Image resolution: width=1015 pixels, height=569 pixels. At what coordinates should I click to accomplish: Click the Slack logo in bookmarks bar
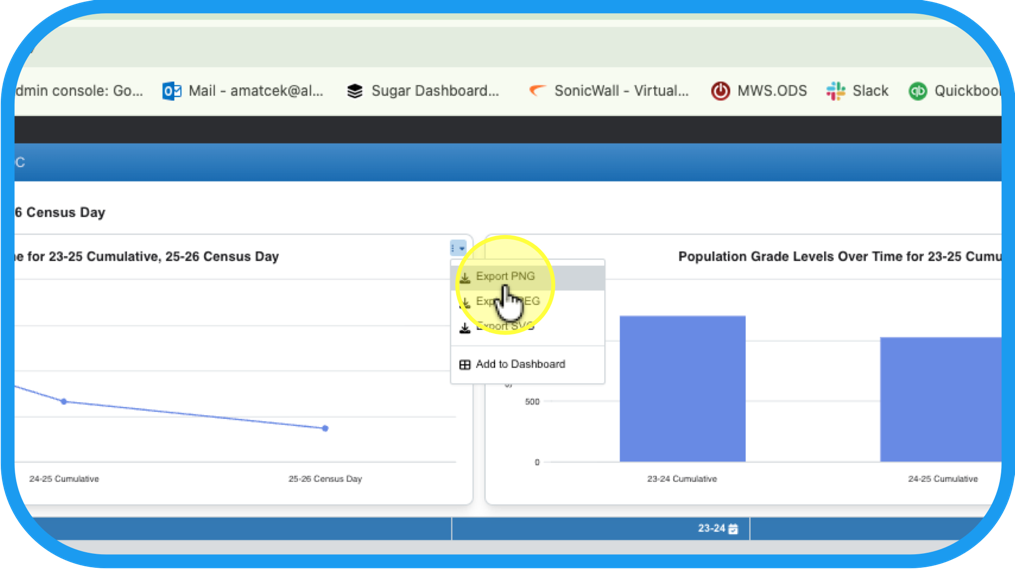click(x=836, y=91)
